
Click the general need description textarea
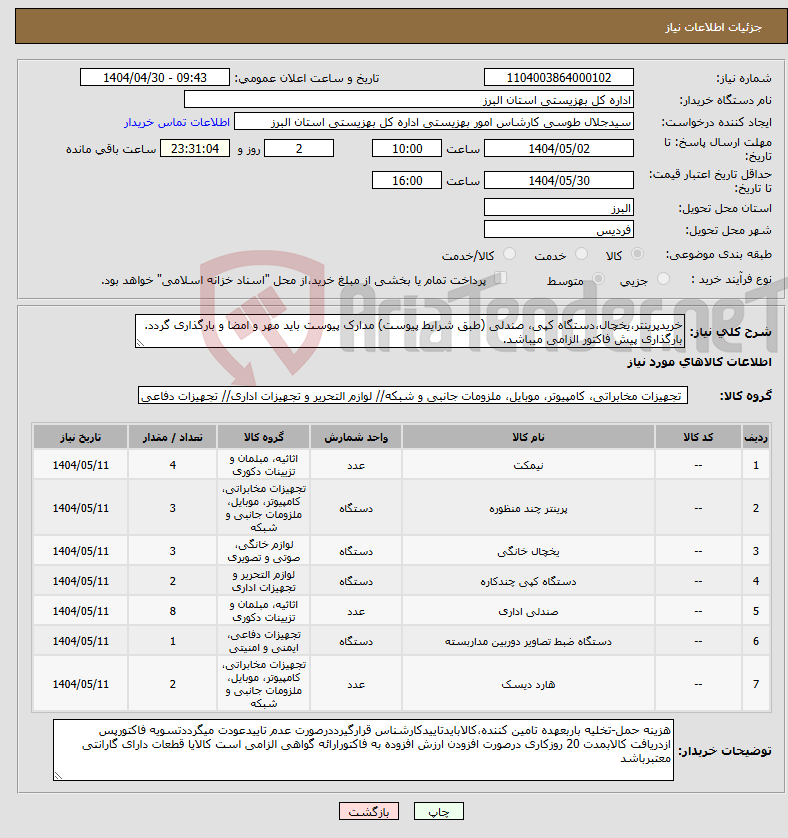tap(410, 331)
